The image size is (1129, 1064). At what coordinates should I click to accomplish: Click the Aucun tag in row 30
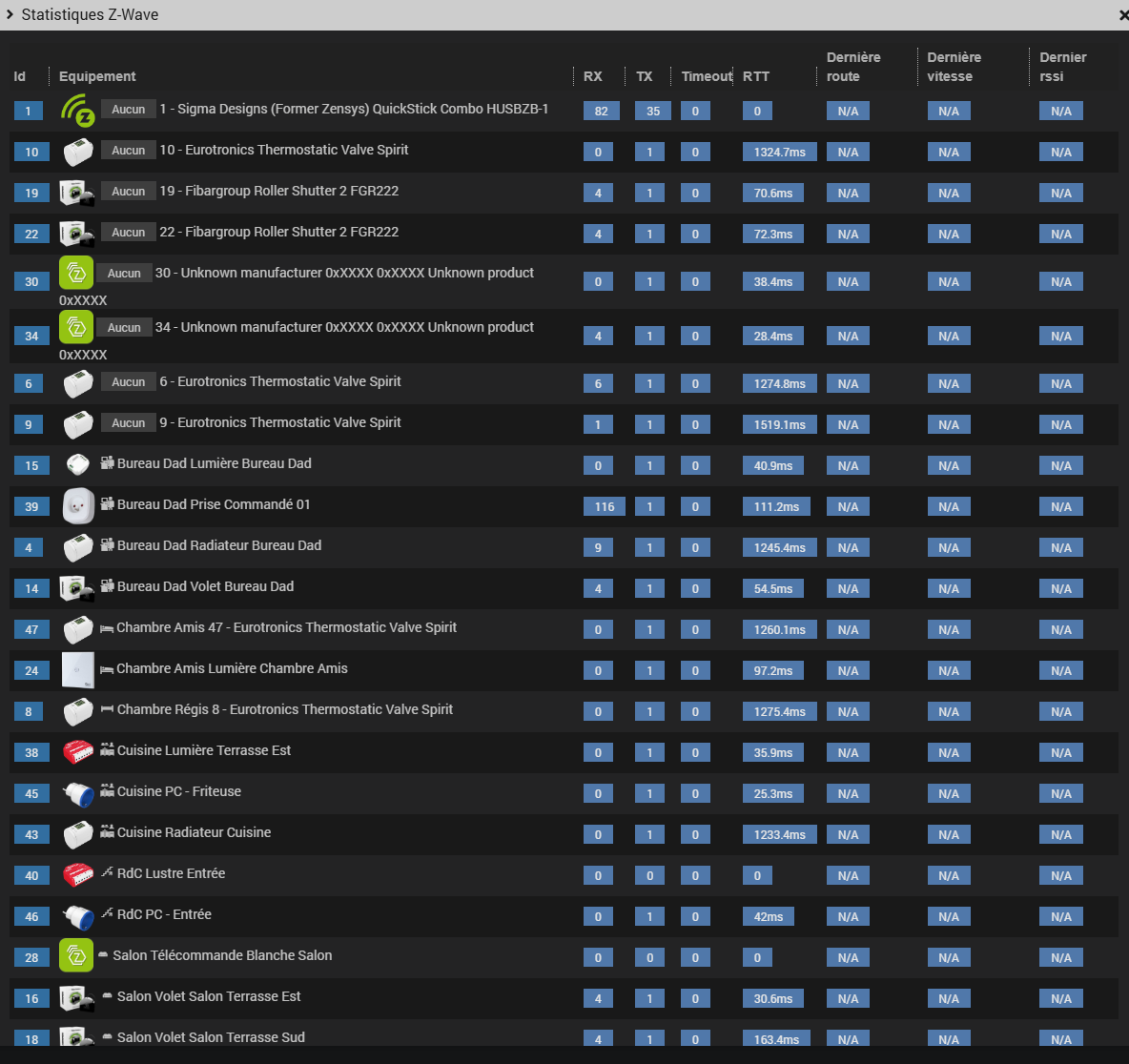pos(124,273)
